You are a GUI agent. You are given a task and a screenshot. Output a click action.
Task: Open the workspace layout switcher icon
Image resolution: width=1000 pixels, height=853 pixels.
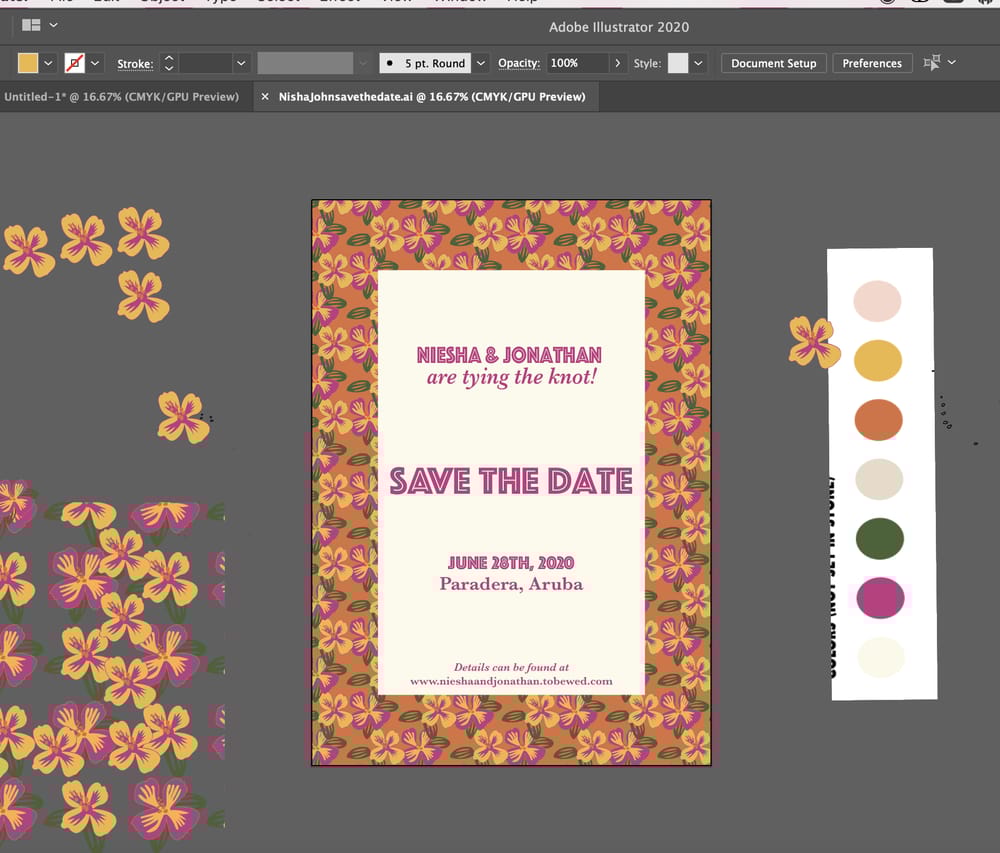31,25
